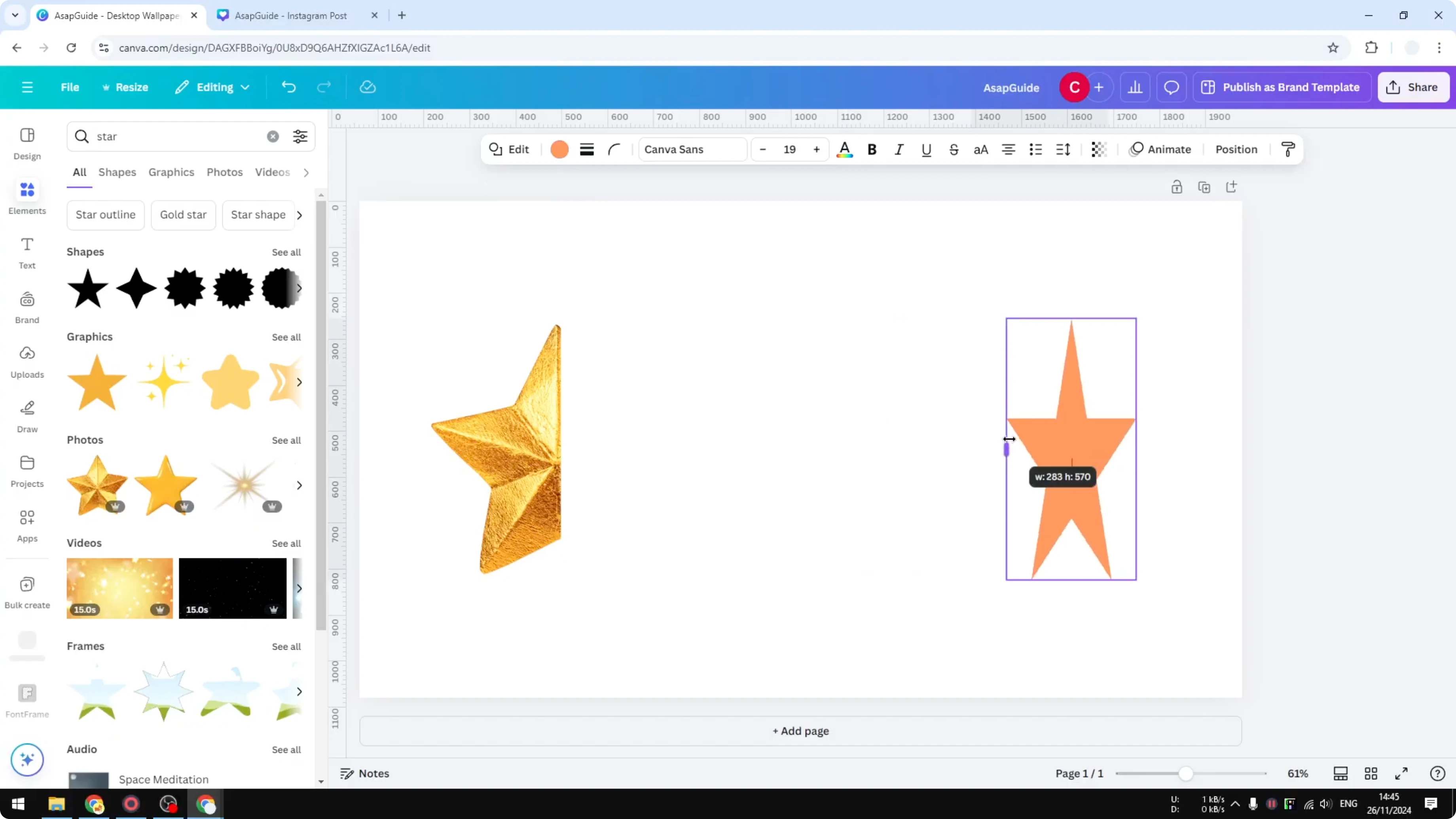Click See all next to Graphics

coord(286,337)
